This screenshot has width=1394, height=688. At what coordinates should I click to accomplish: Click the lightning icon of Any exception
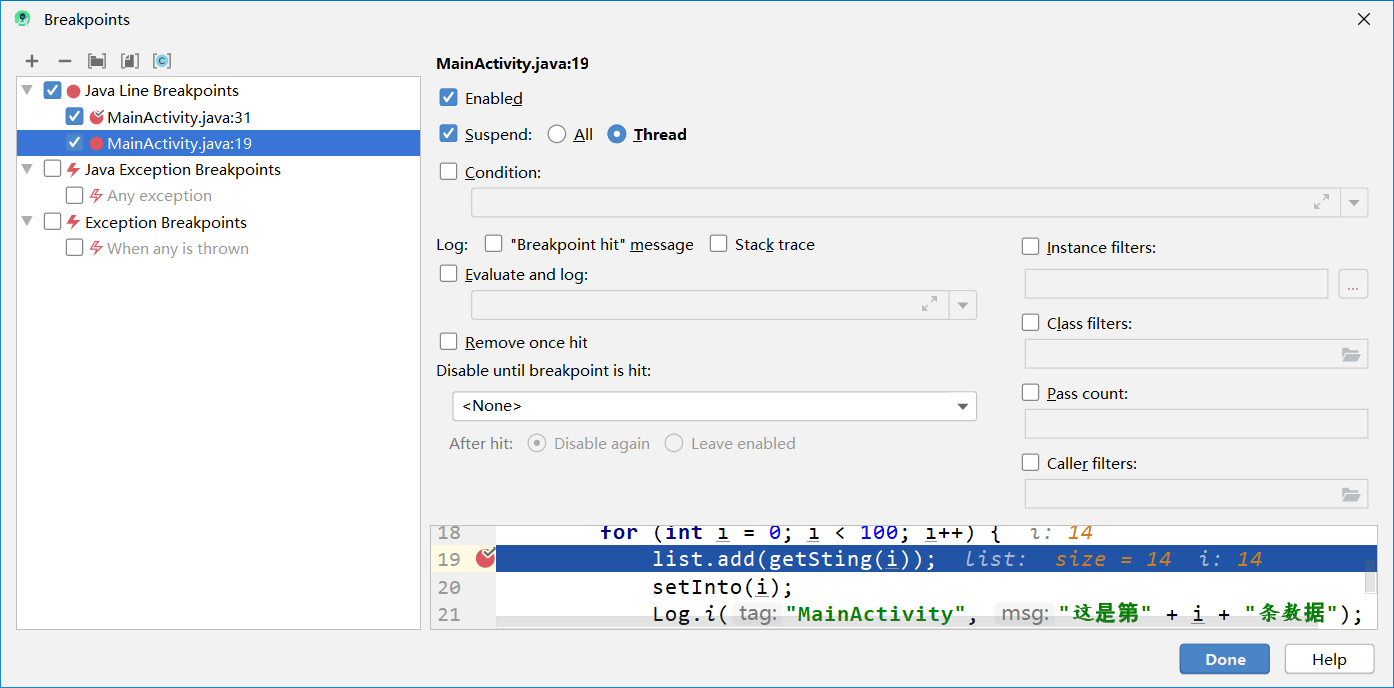(96, 196)
